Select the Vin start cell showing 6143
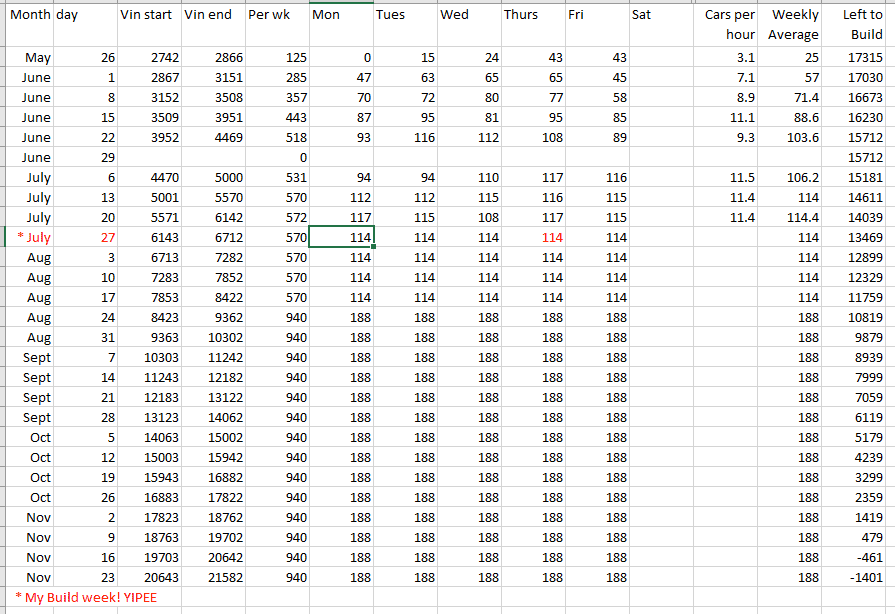895x614 pixels. click(148, 237)
